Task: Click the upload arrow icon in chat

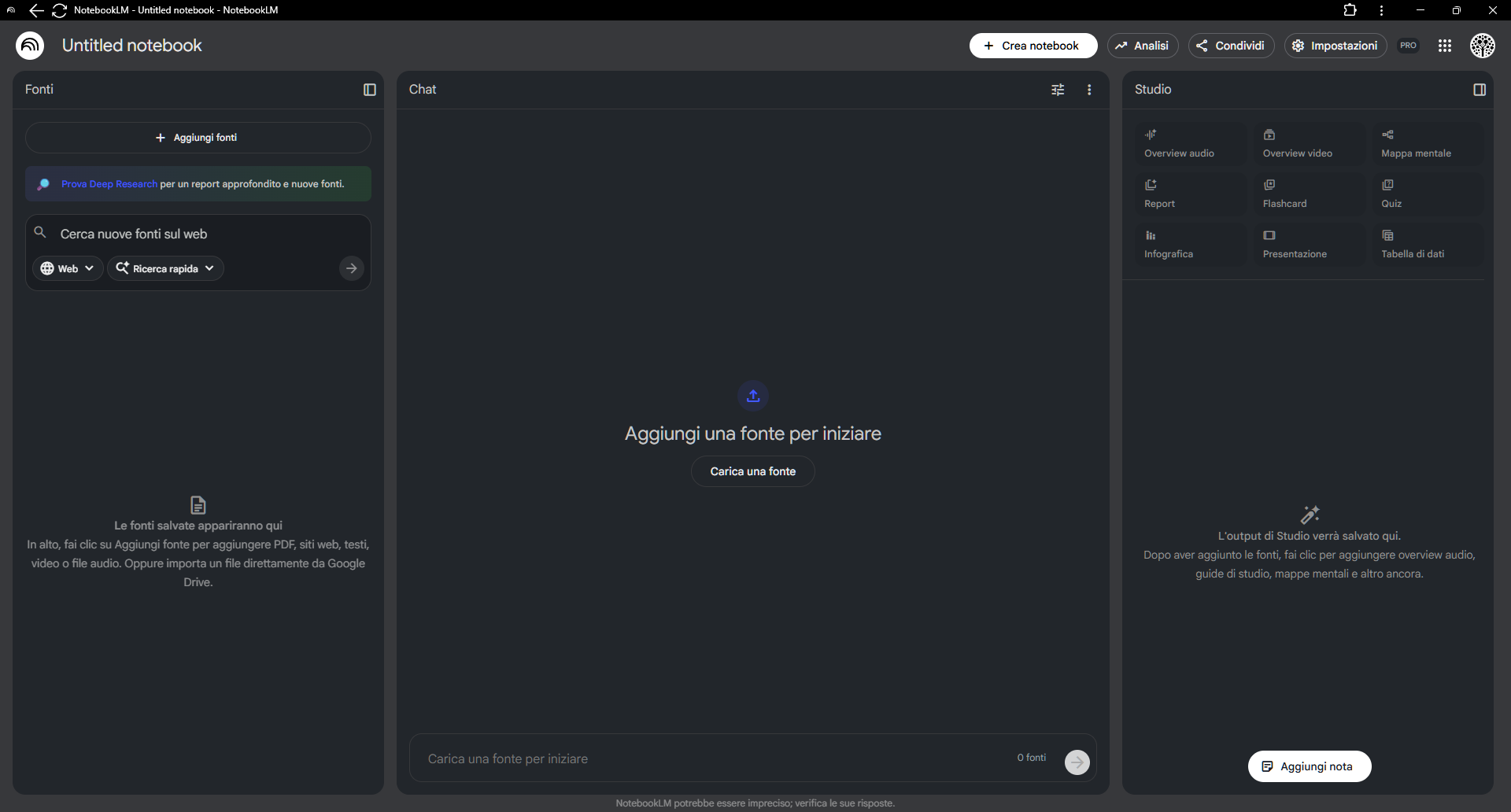Action: coord(753,396)
